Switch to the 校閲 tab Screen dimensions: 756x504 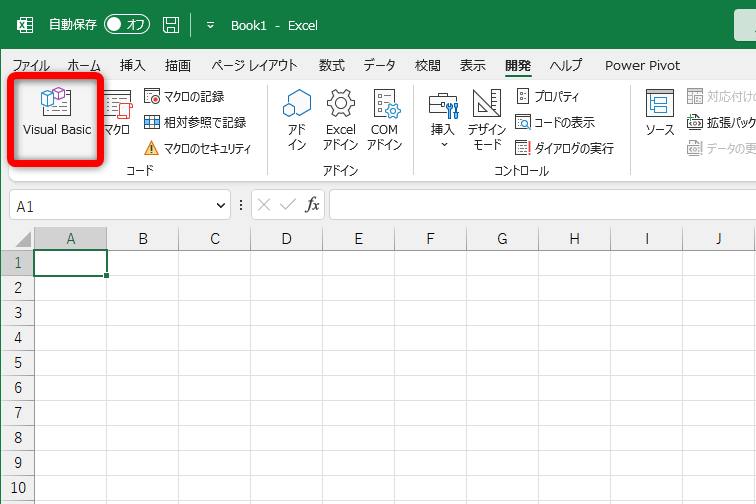(x=428, y=65)
